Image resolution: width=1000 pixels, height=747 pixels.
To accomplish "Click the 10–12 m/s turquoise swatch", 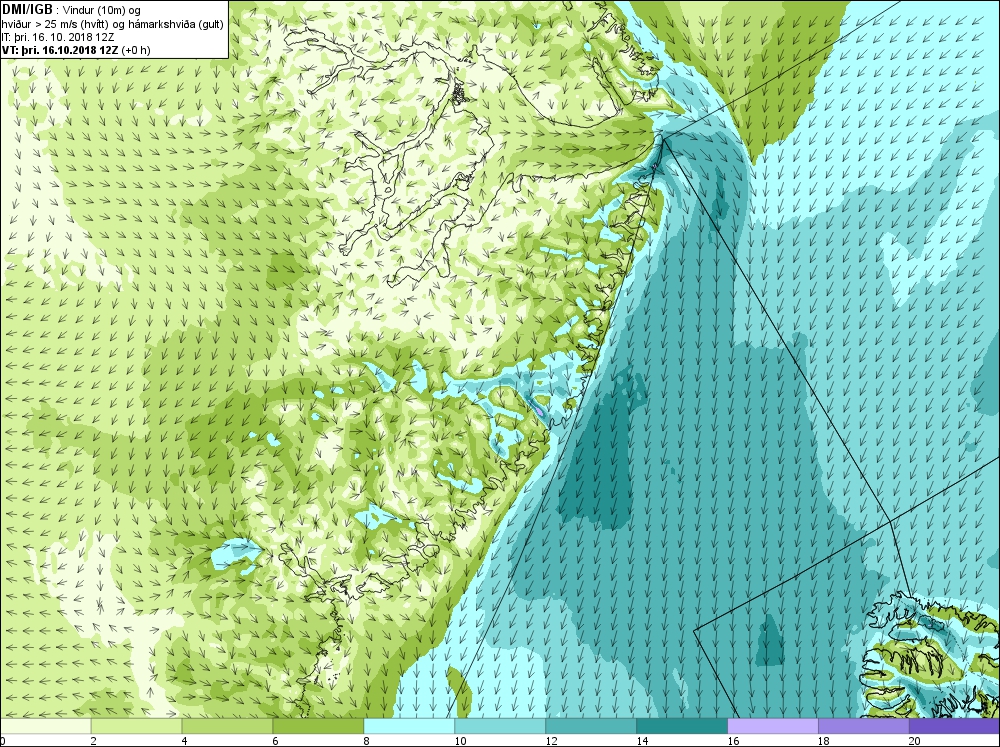I will pos(500,726).
